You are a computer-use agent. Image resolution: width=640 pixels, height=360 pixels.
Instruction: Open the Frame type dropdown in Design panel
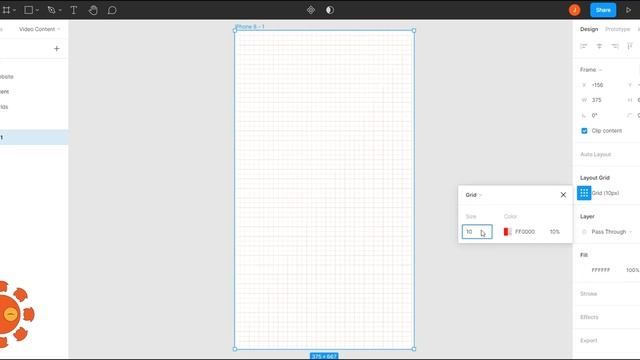(x=591, y=70)
